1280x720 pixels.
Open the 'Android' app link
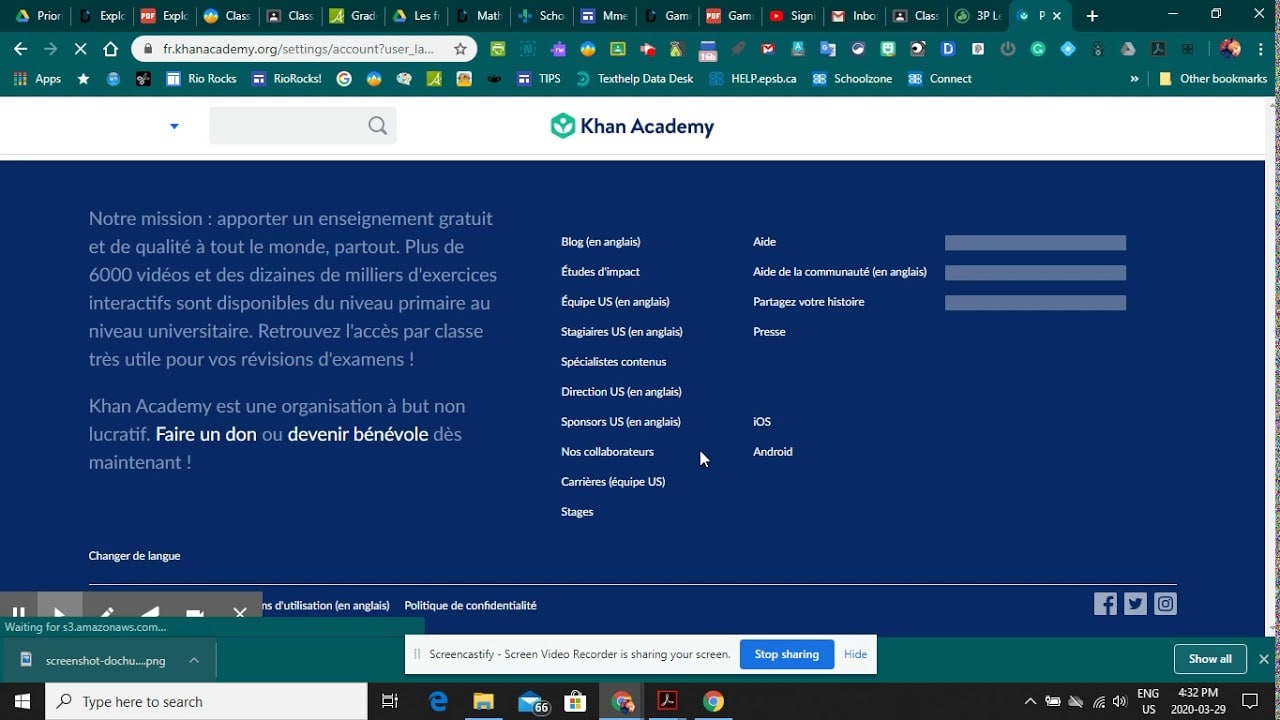point(773,452)
